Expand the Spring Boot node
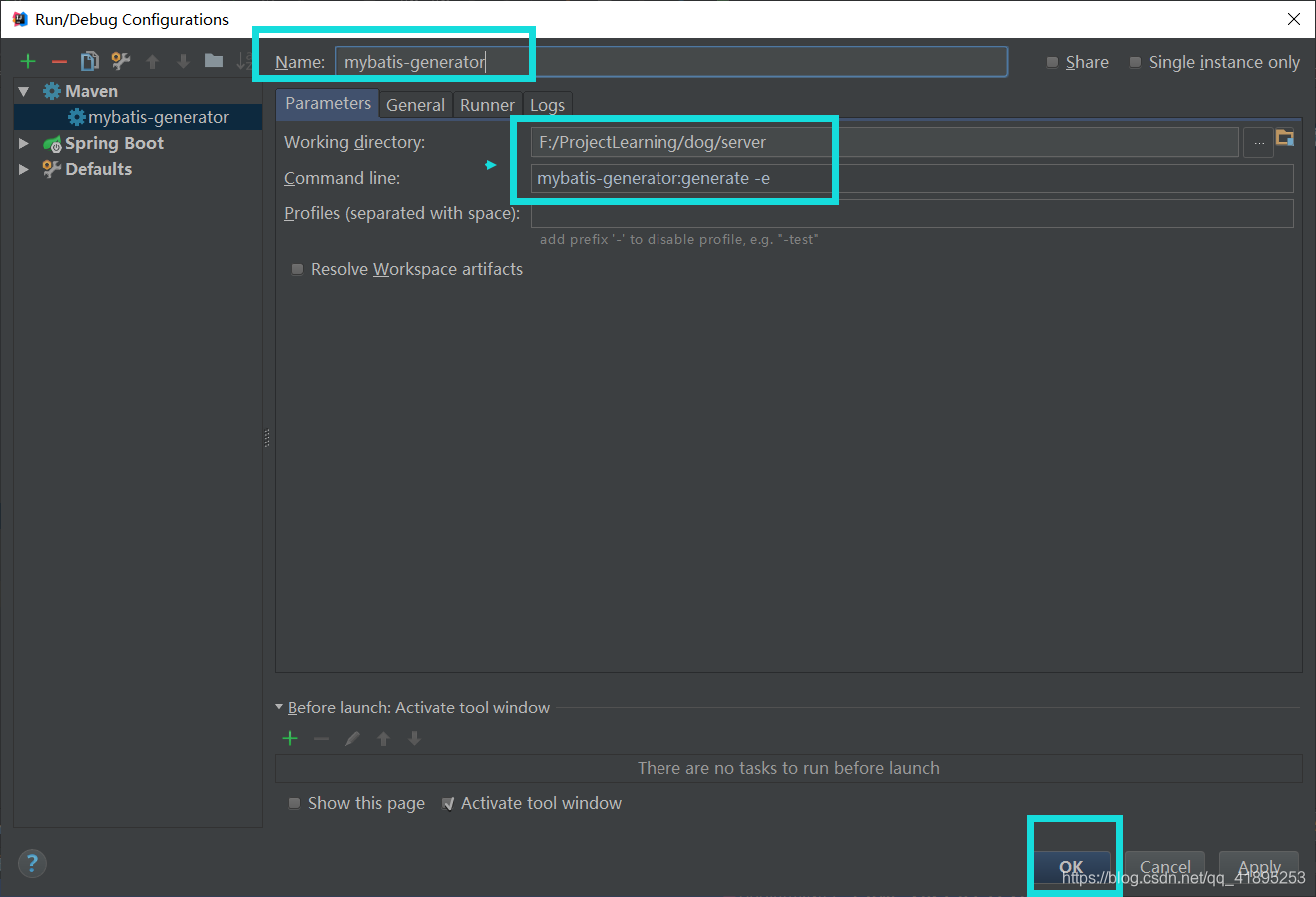 click(x=23, y=143)
